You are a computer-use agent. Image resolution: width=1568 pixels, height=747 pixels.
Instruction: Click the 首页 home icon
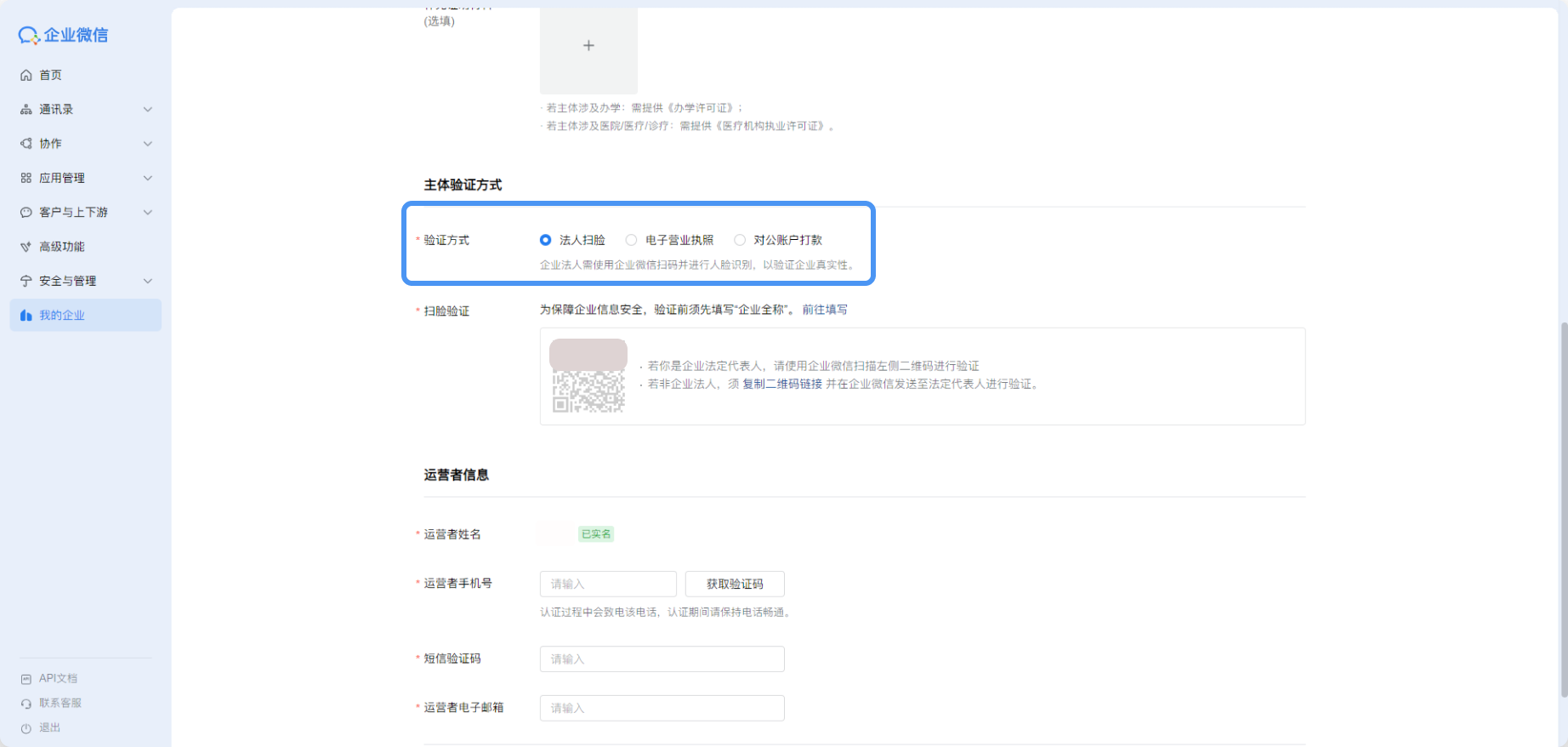coord(26,75)
